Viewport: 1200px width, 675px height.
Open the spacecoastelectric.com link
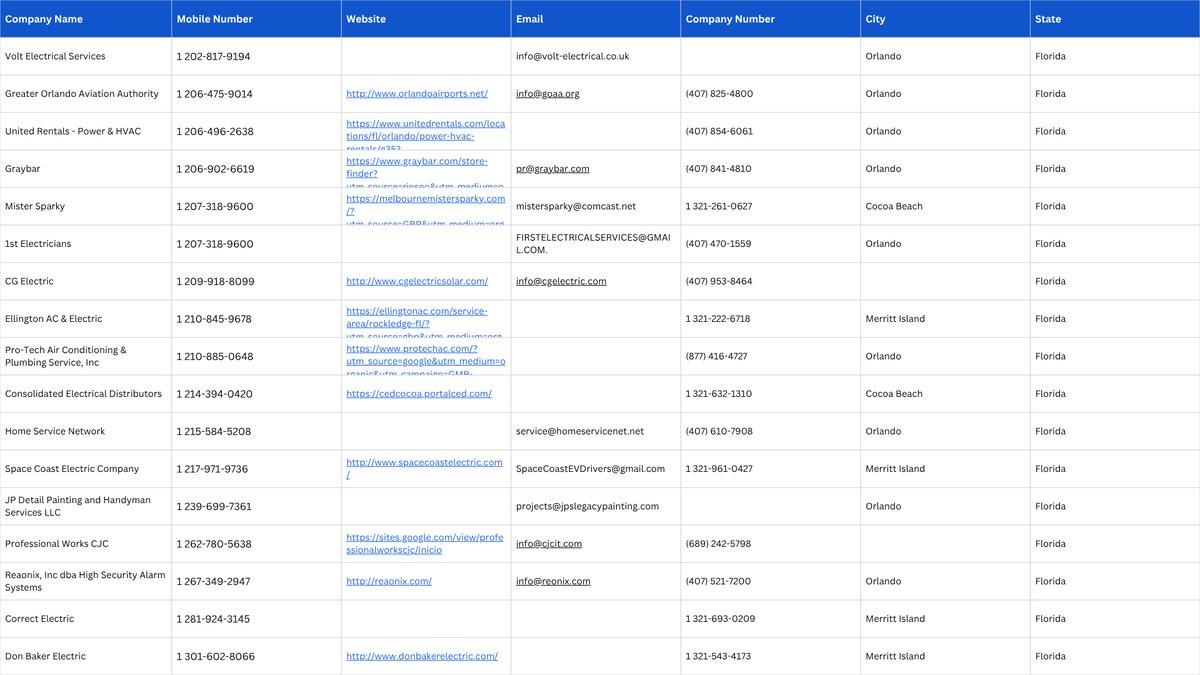click(424, 469)
